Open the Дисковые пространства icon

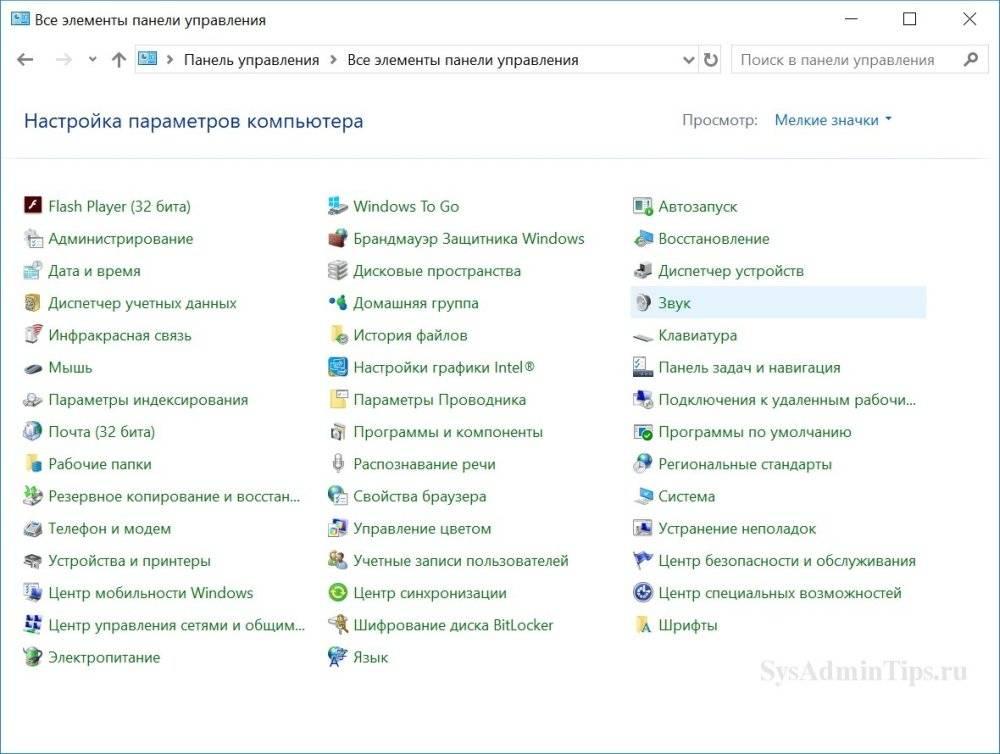coord(337,270)
